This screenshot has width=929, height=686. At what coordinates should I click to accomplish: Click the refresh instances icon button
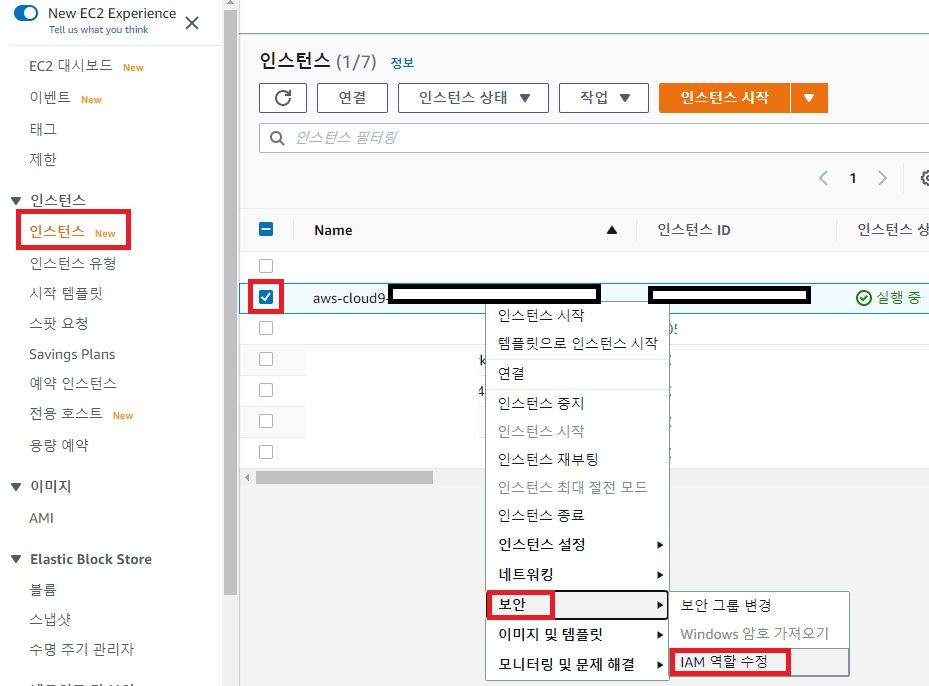pyautogui.click(x=283, y=98)
